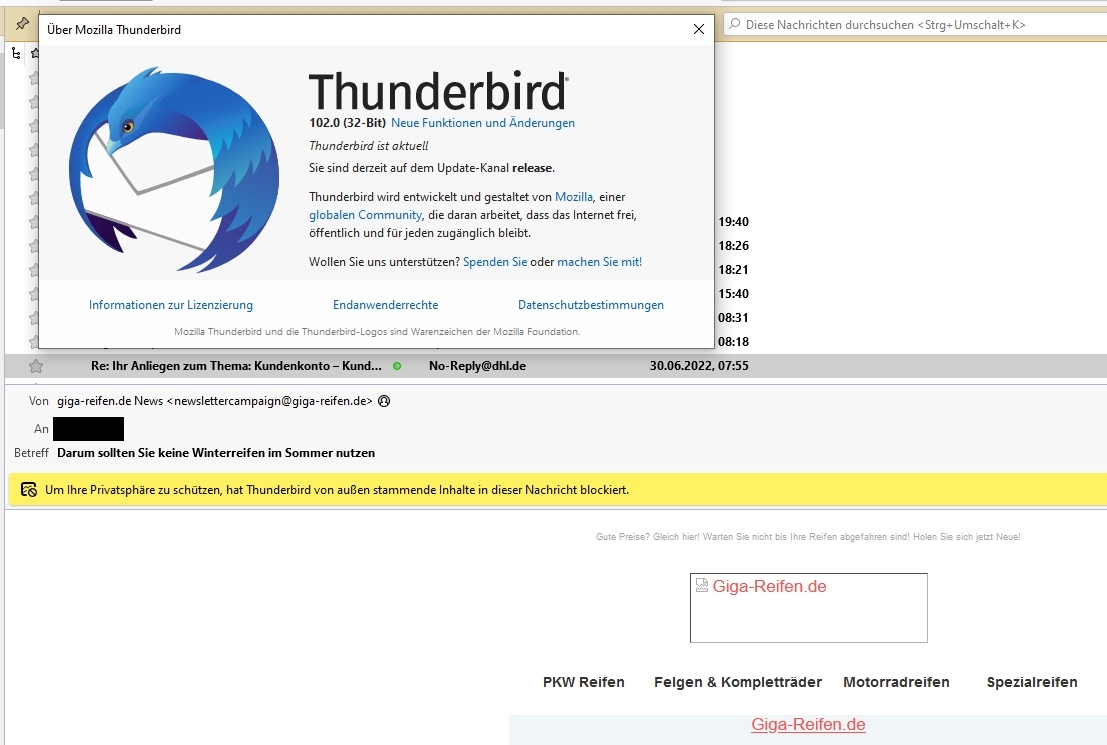Open the Endanwenderrechte link
Viewport: 1107px width, 745px height.
385,305
